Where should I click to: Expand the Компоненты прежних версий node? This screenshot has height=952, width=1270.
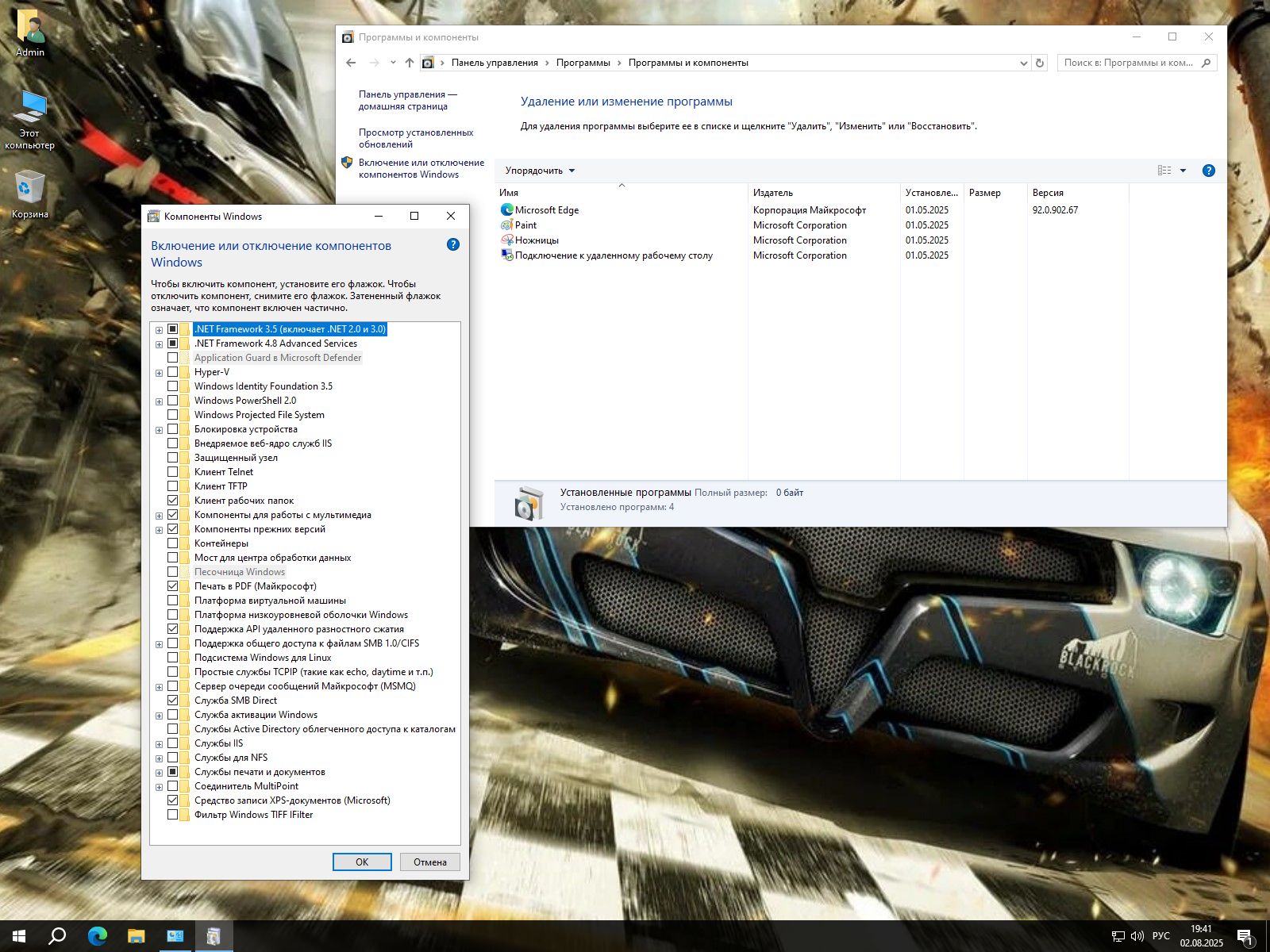click(159, 530)
